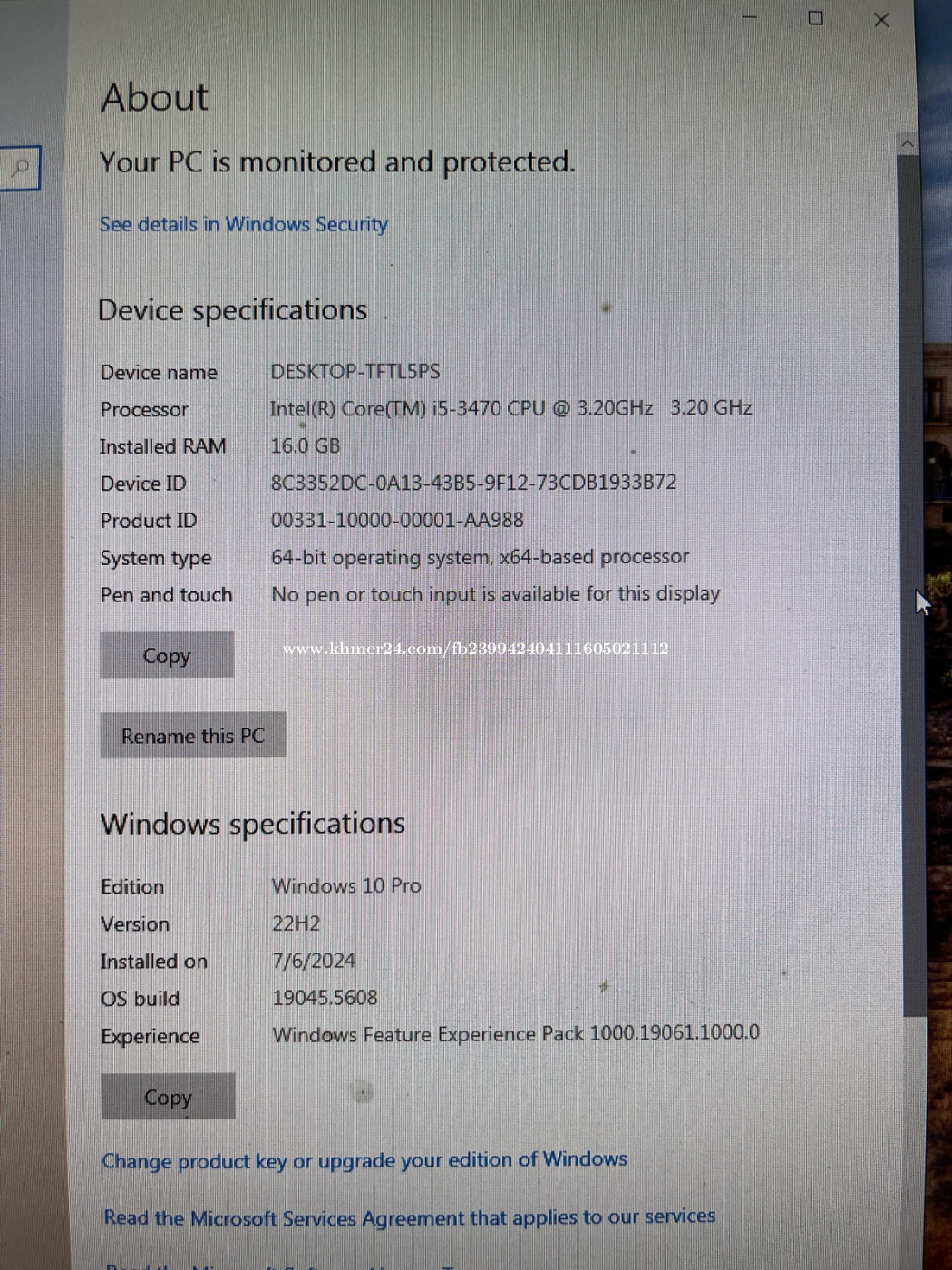
Task: Click the version value 22H2
Action: 296,923
